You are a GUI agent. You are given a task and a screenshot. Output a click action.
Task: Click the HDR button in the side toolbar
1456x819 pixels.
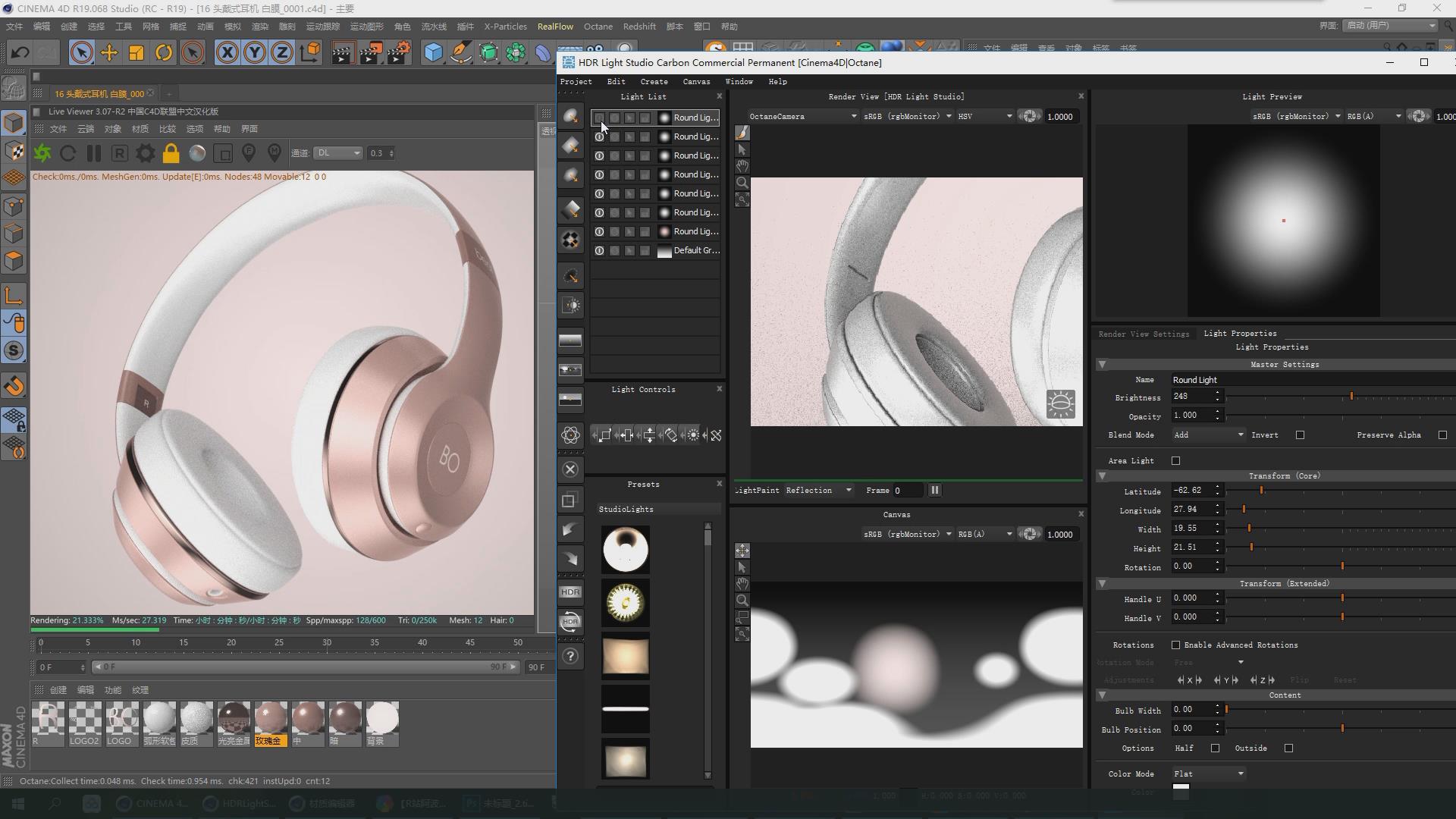[x=570, y=592]
